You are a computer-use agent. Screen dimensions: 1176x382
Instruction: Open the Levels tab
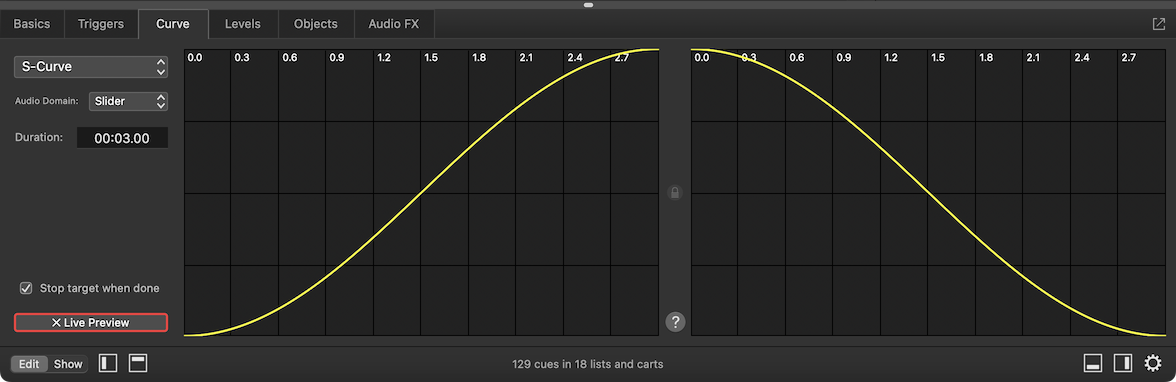[243, 24]
